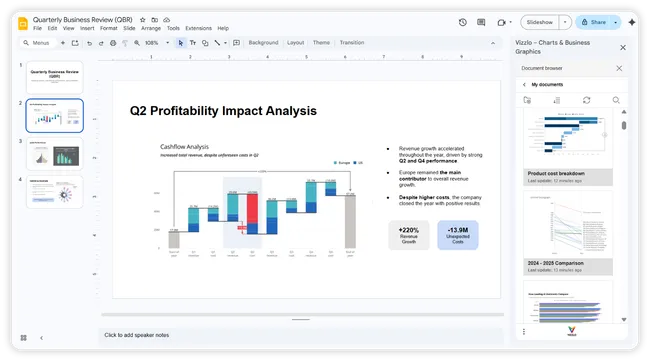Click the Layout button
Screen dimensions: 650x361
pyautogui.click(x=296, y=43)
